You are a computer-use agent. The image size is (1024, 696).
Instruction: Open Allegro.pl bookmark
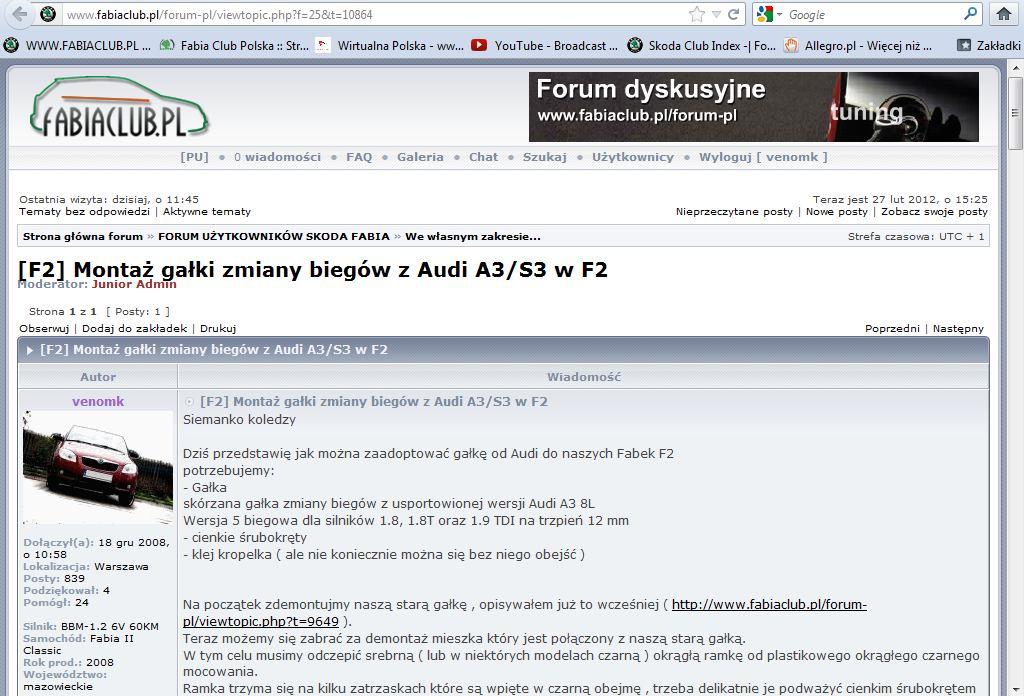pos(858,45)
